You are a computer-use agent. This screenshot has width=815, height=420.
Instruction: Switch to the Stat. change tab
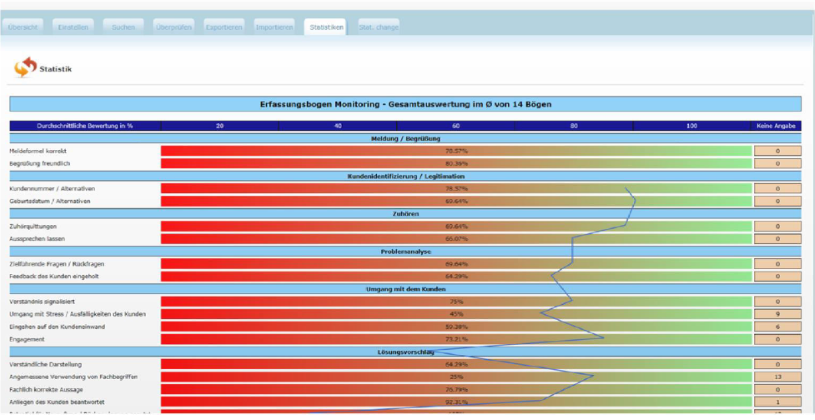click(378, 26)
